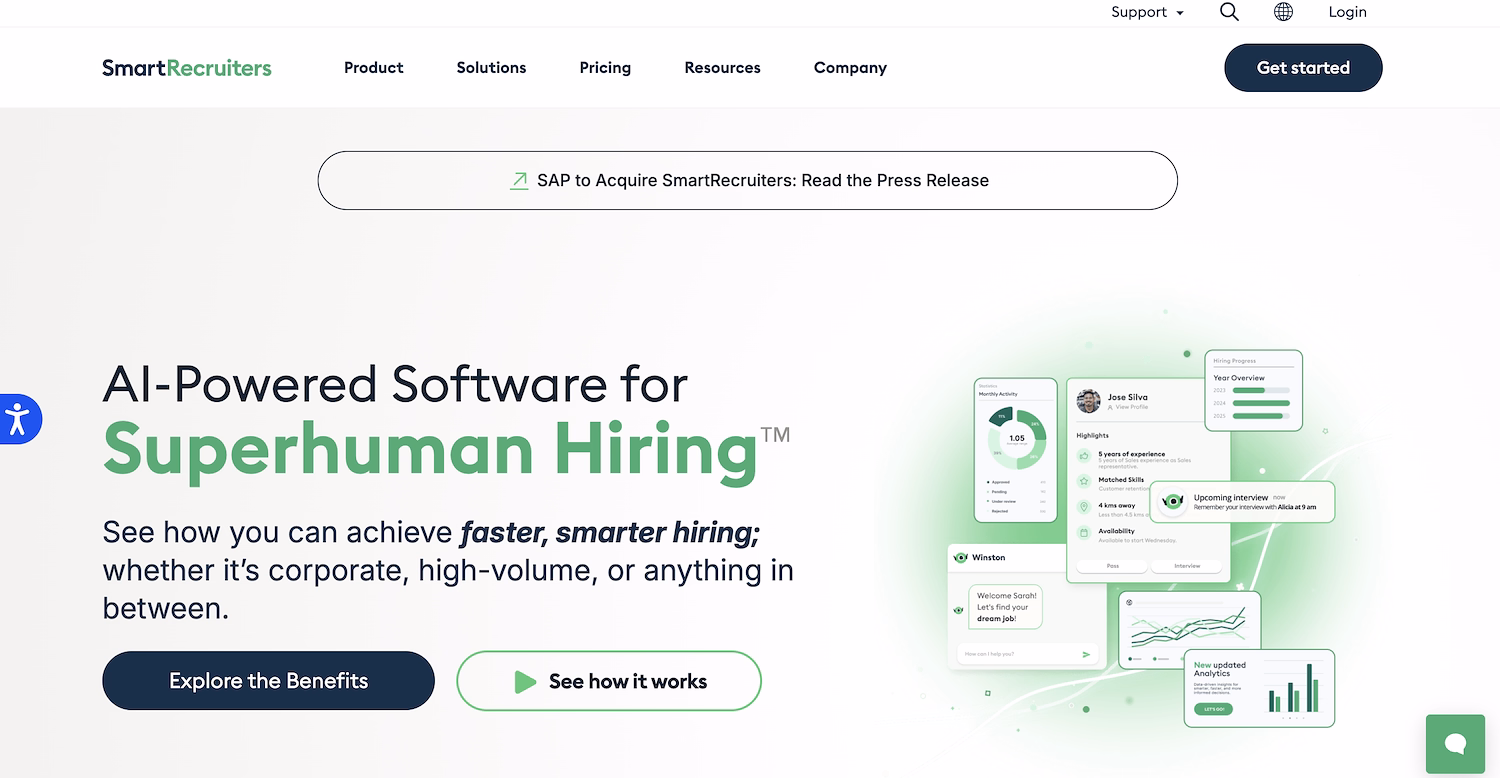1500x778 pixels.
Task: Click the green play icon beside See how it works
Action: (525, 681)
